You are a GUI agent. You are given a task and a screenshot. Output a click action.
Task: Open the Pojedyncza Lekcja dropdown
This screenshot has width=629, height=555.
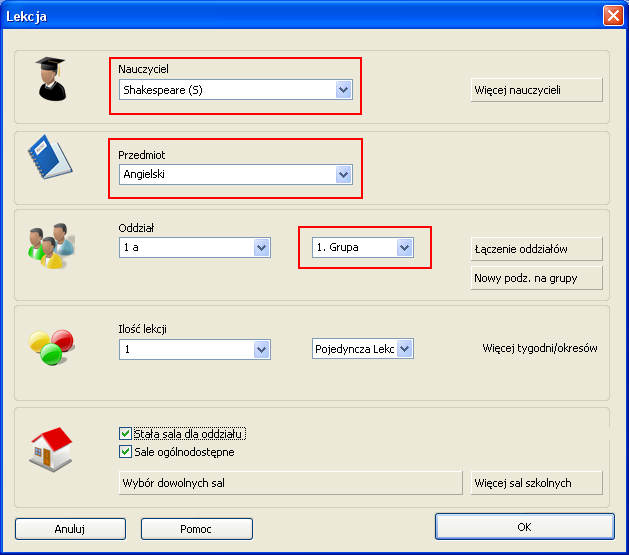coord(363,349)
